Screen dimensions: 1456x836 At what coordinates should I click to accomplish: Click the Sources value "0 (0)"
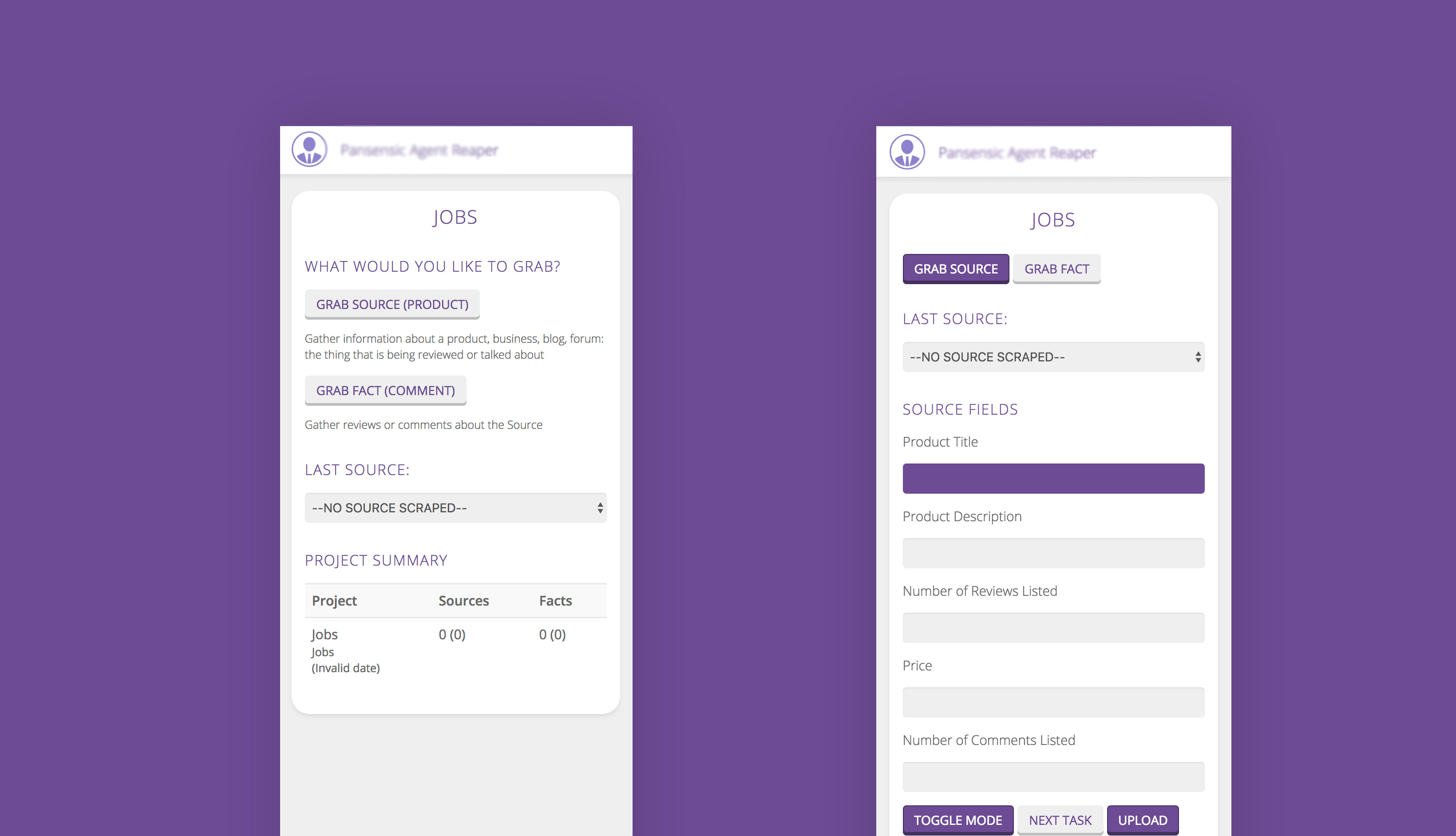coord(452,634)
